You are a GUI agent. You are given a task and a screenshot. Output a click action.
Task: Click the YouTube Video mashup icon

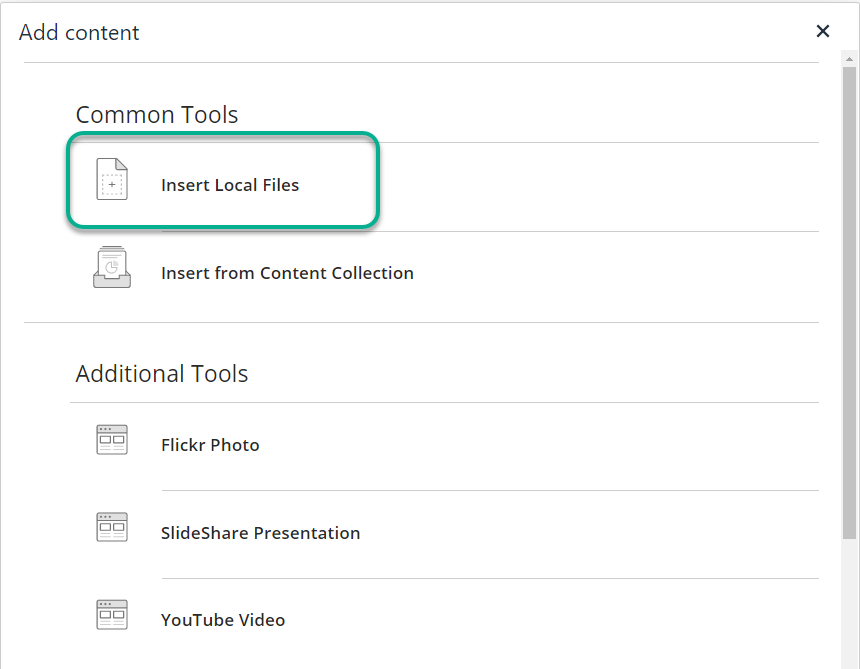[112, 614]
